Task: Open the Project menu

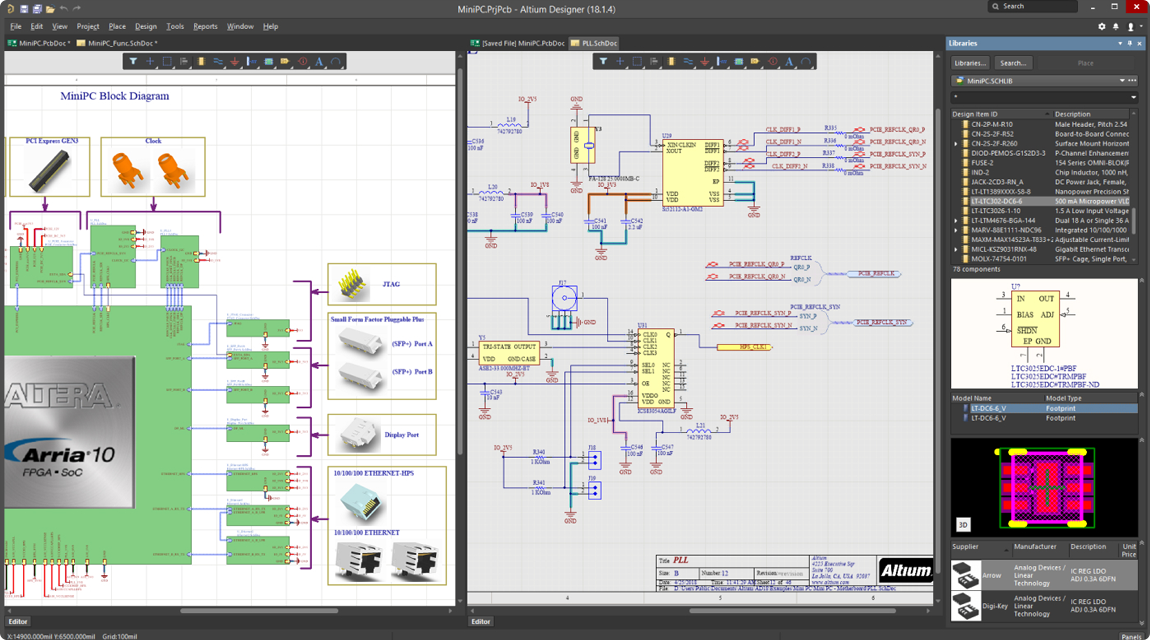Action: click(x=88, y=26)
